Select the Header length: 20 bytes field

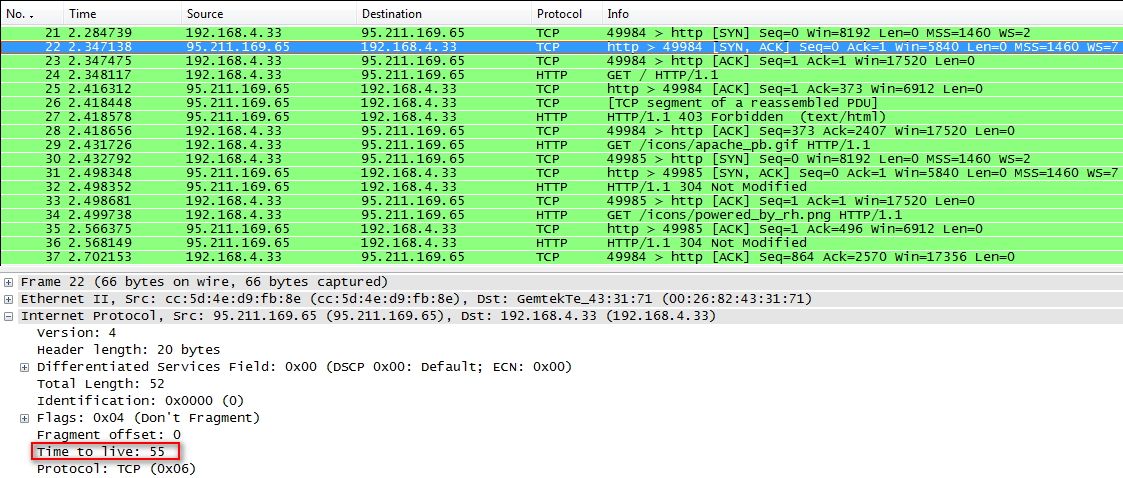click(128, 350)
